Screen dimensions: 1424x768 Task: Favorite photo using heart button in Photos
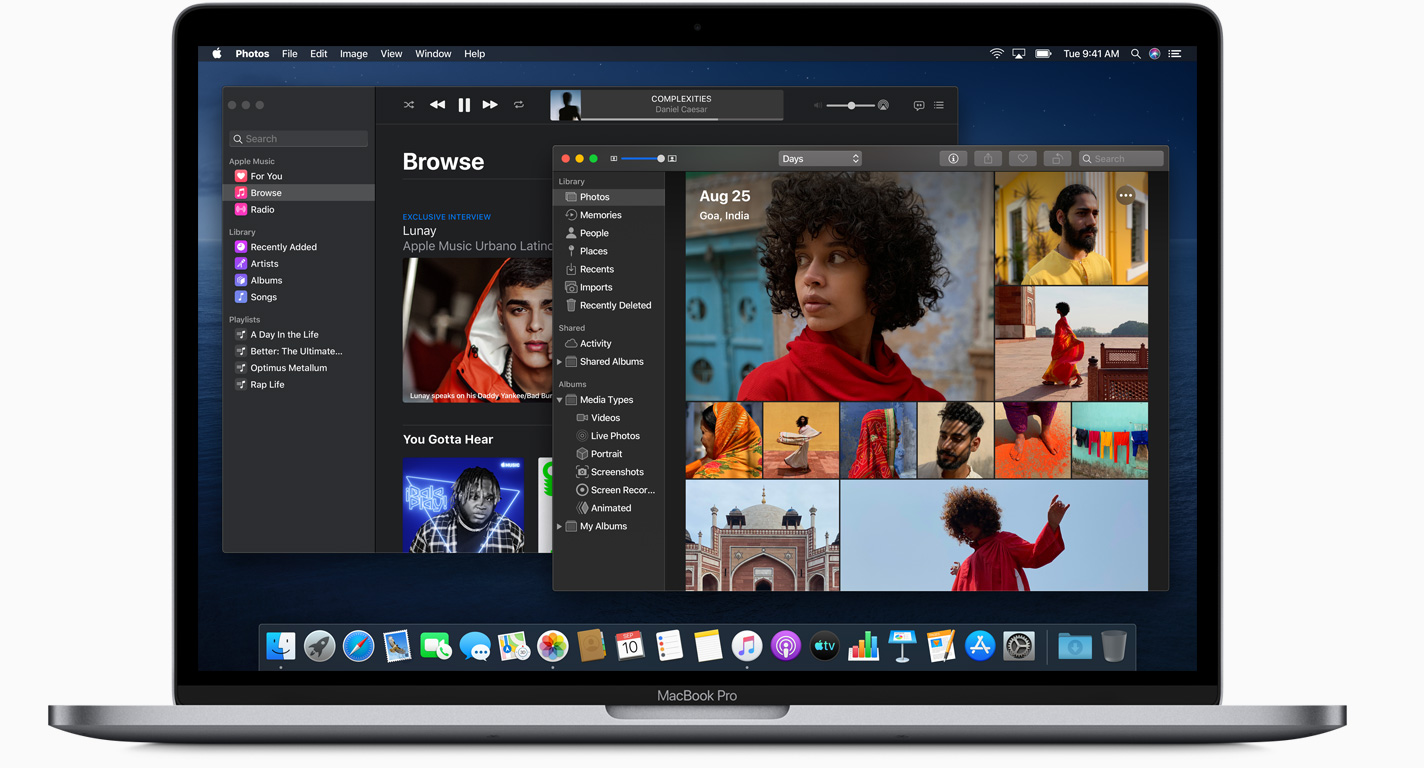[x=1022, y=158]
